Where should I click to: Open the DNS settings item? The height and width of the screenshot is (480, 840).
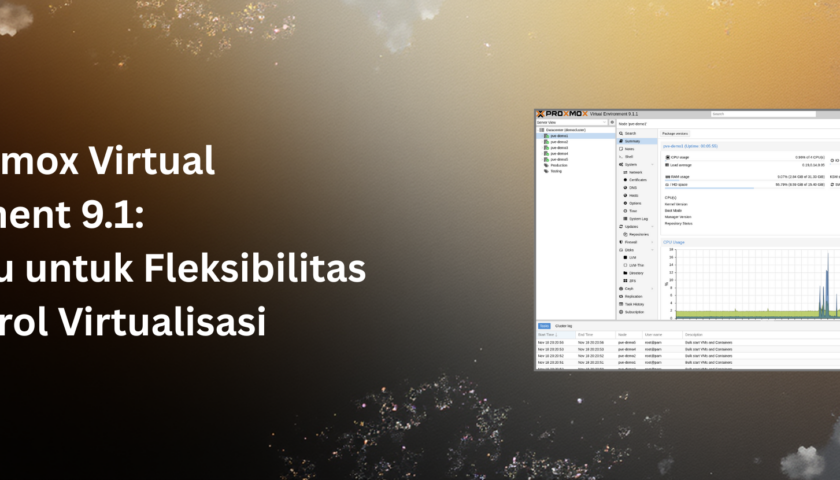click(632, 187)
